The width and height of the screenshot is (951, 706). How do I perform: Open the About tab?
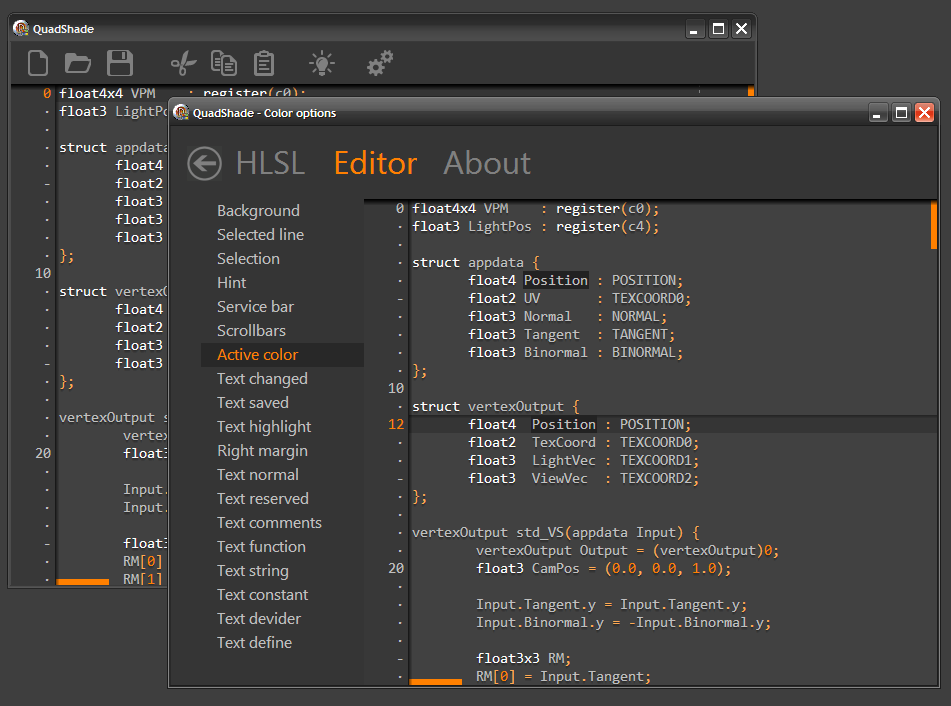pyautogui.click(x=486, y=163)
